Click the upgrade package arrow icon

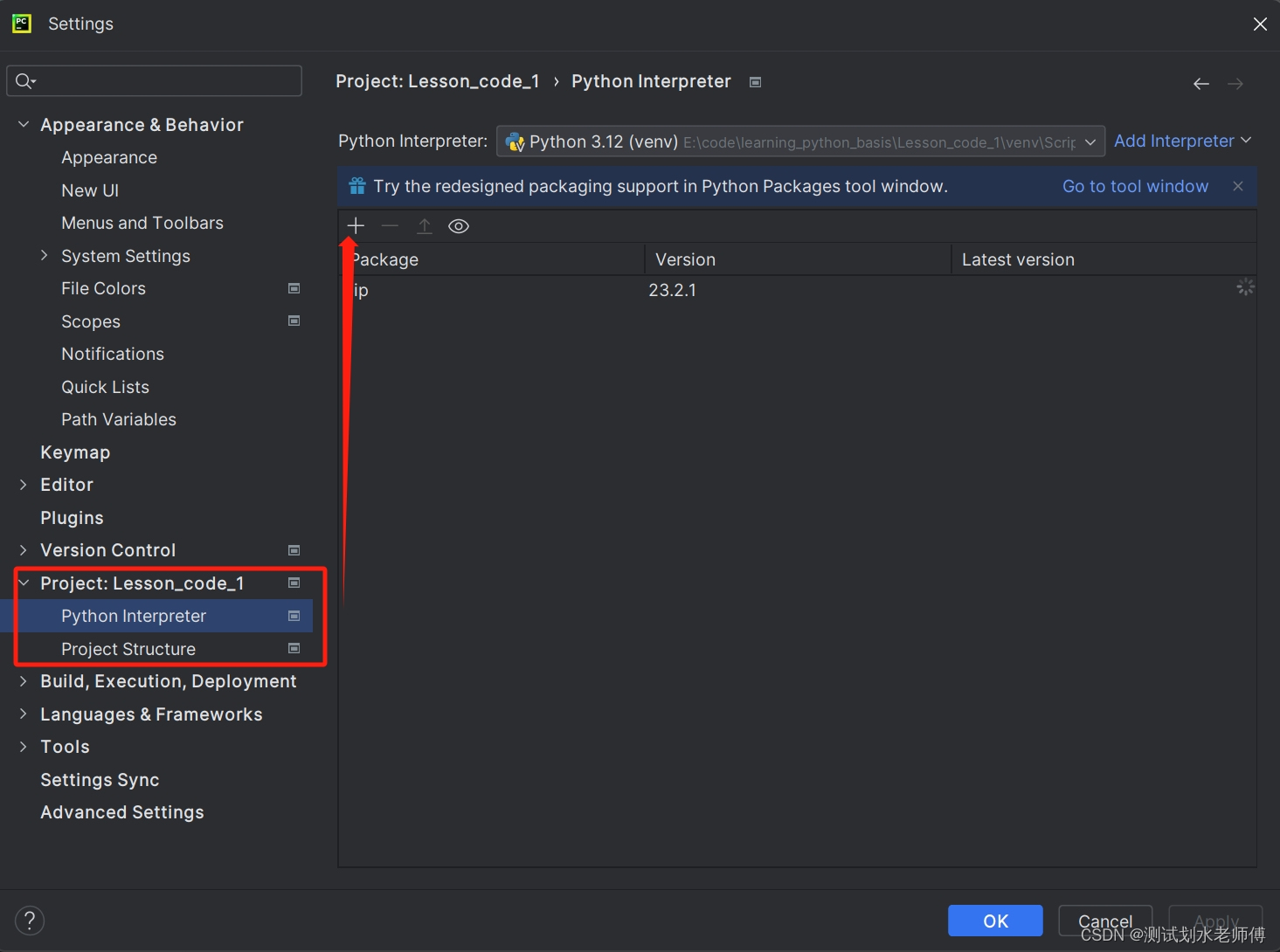pyautogui.click(x=425, y=226)
